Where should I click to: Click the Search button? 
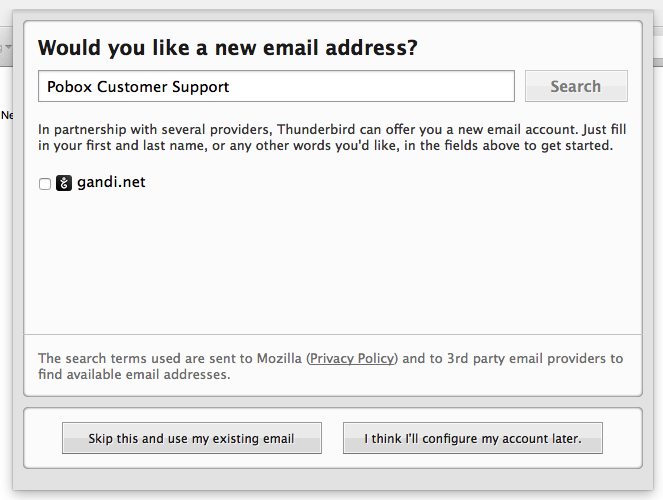point(576,86)
